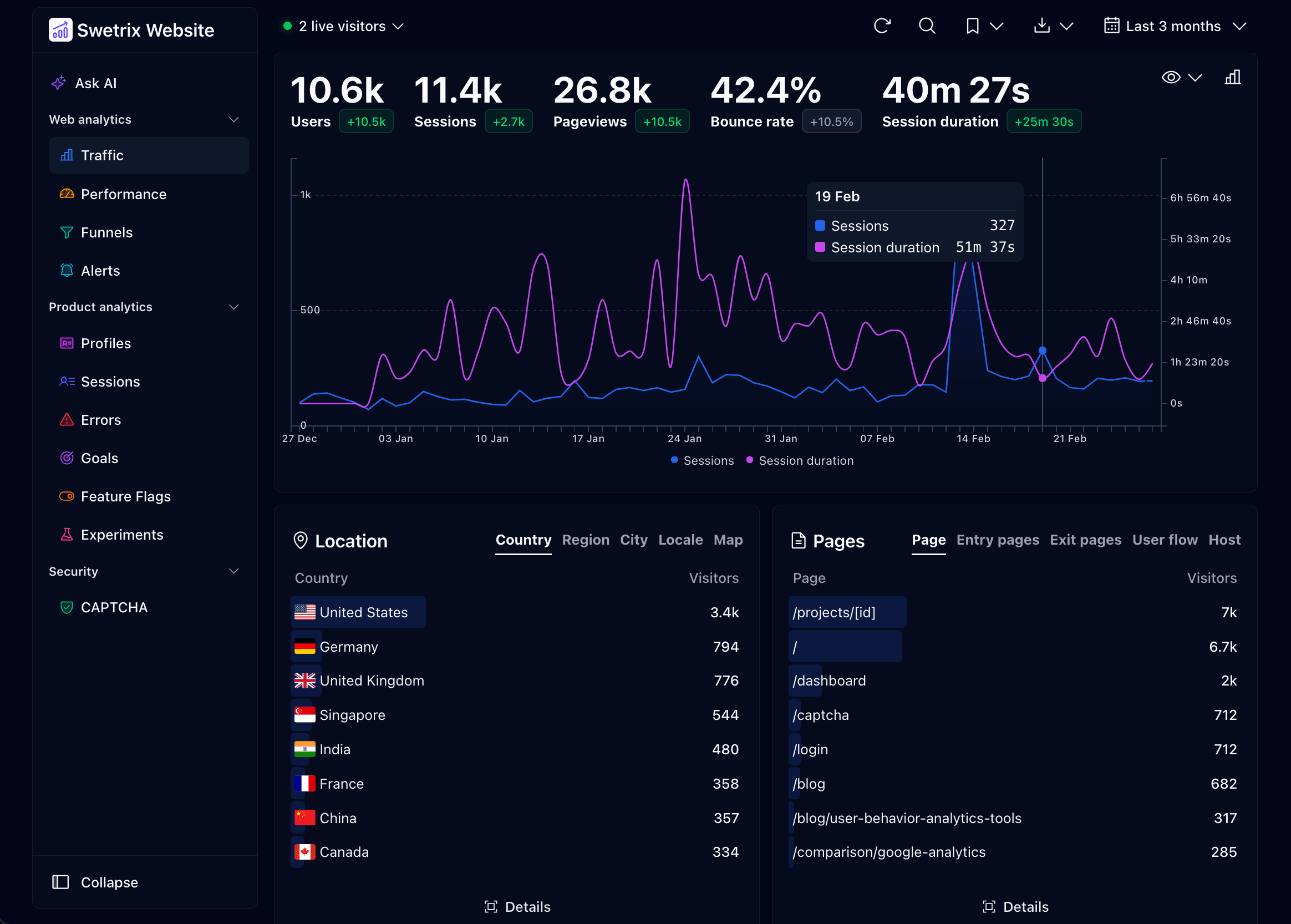Open Performance in sidebar
Screen dimensions: 1291x924
149,194
